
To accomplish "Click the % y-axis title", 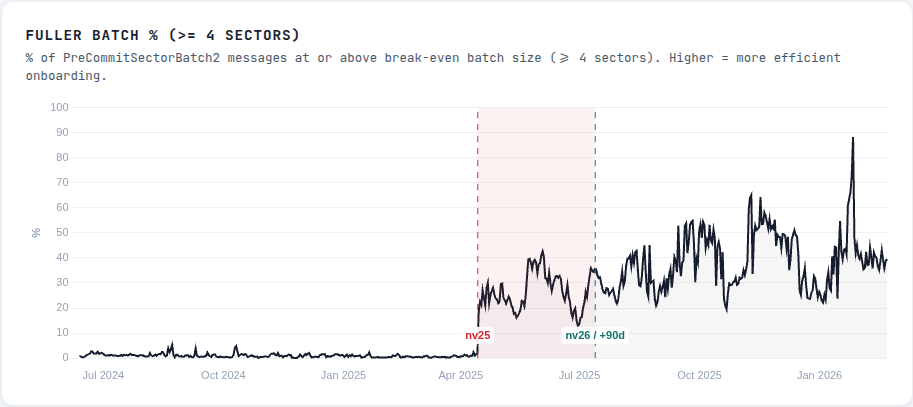I will pos(36,232).
